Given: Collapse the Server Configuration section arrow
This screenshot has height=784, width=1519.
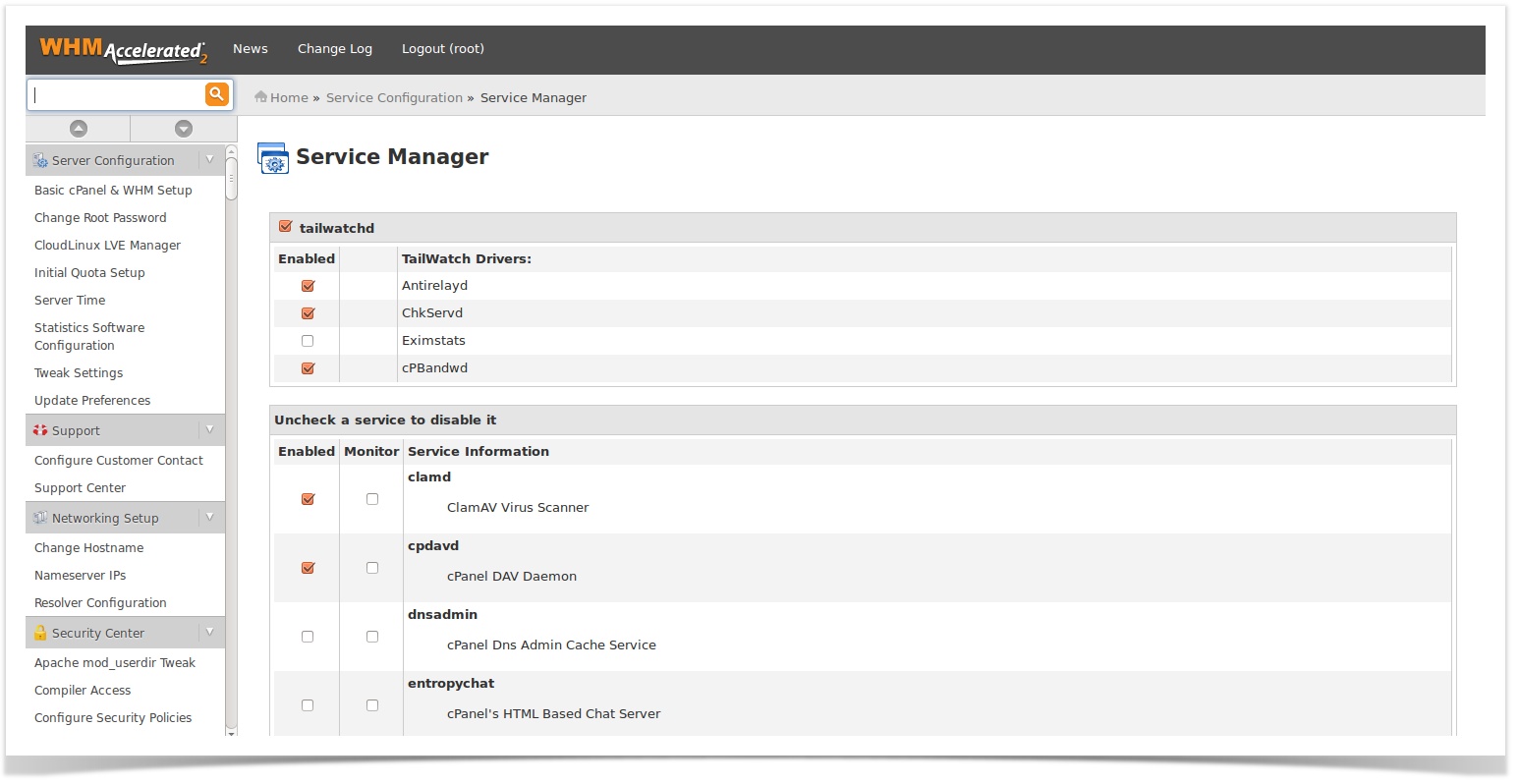Looking at the screenshot, I should pyautogui.click(x=209, y=159).
